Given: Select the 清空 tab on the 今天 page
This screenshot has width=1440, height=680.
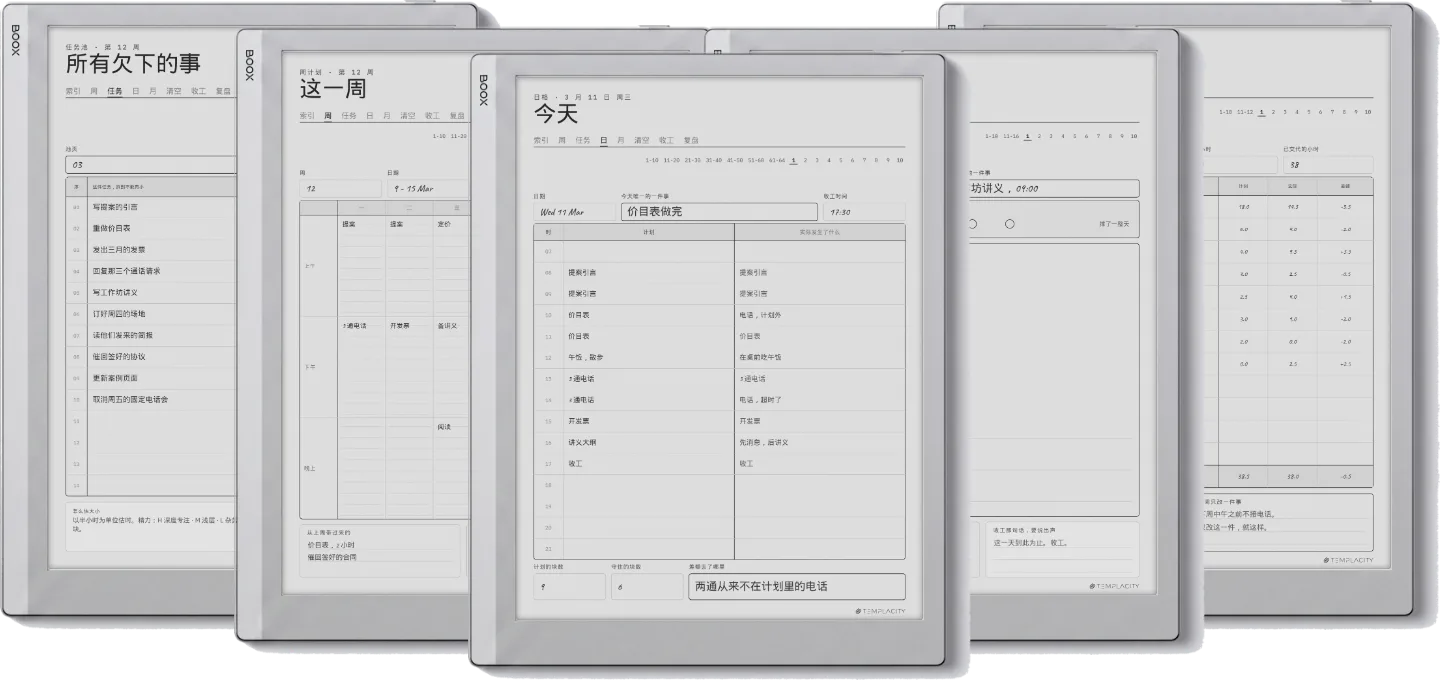Looking at the screenshot, I should (x=642, y=140).
